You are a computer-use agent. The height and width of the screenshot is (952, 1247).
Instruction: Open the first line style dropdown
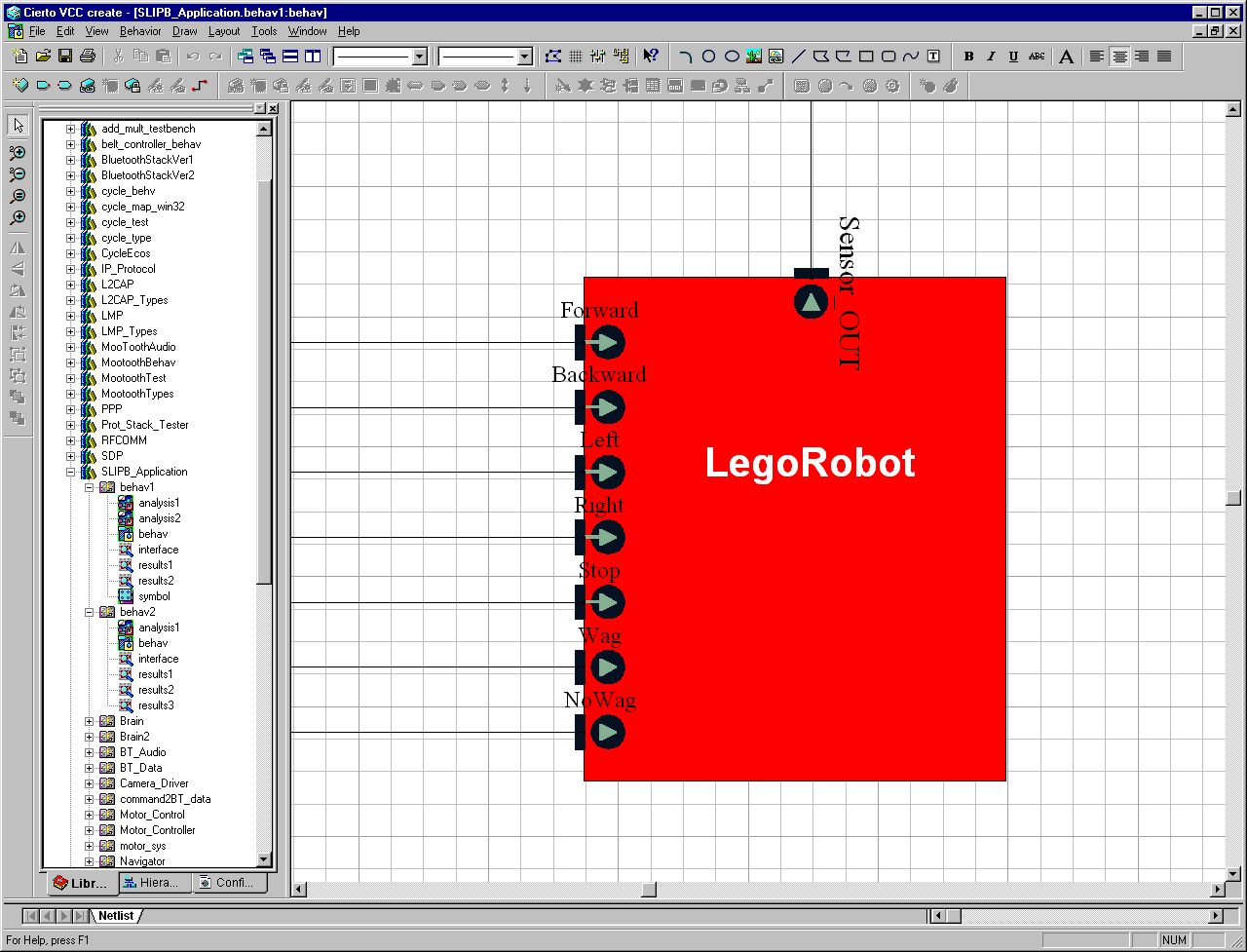click(420, 57)
